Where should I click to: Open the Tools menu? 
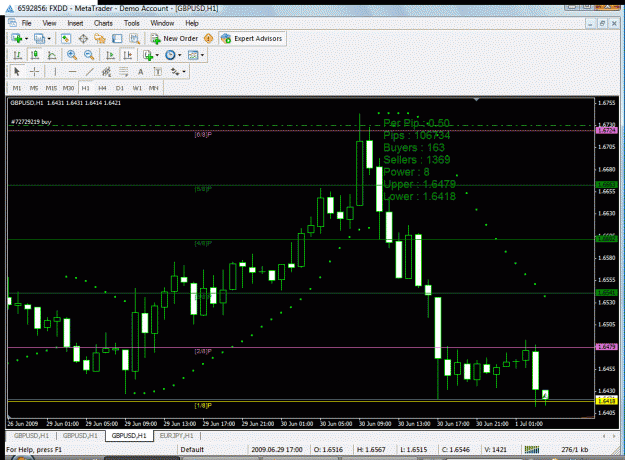(132, 23)
